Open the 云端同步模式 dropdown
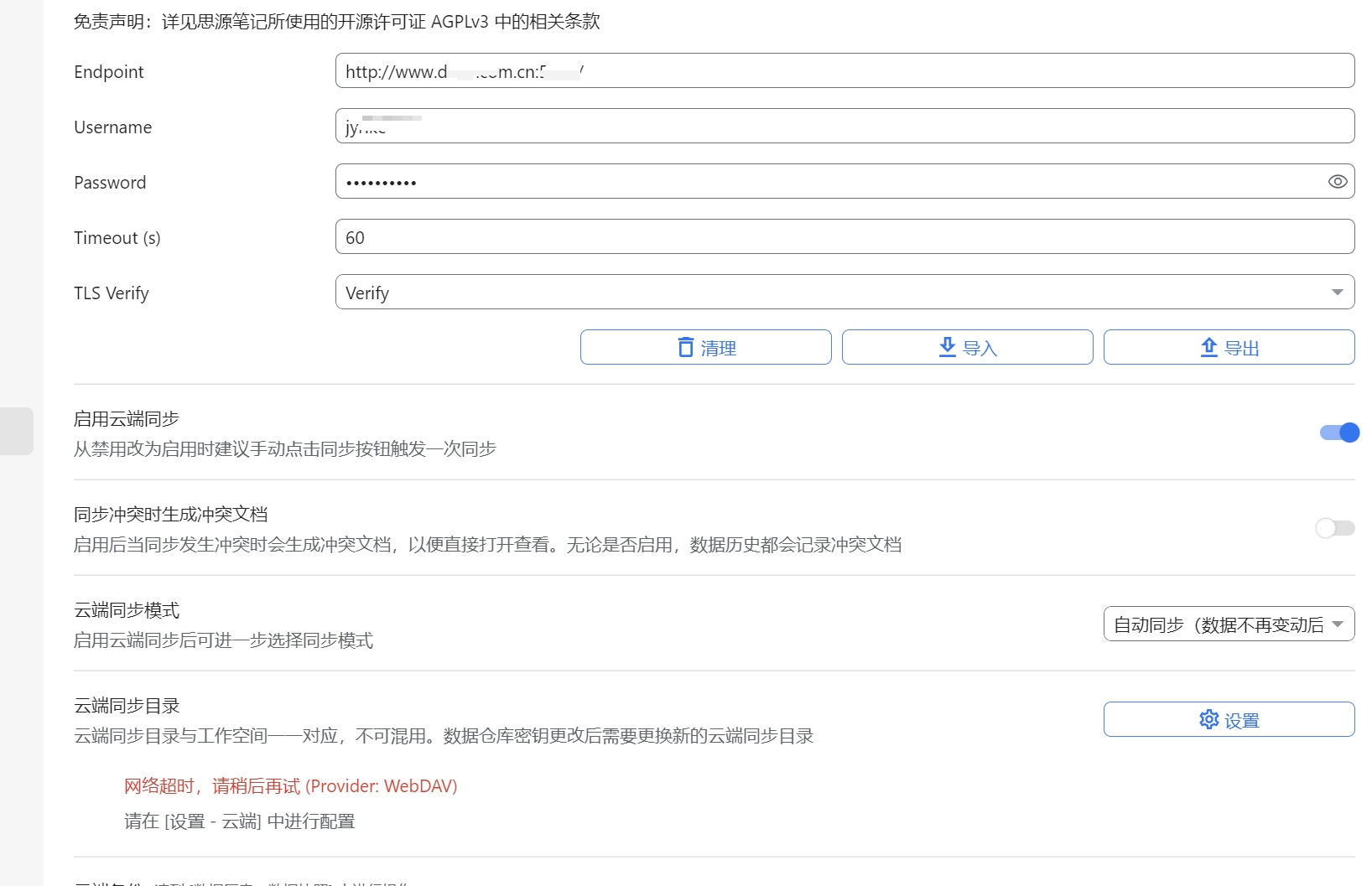This screenshot has height=886, width=1372. [1228, 624]
